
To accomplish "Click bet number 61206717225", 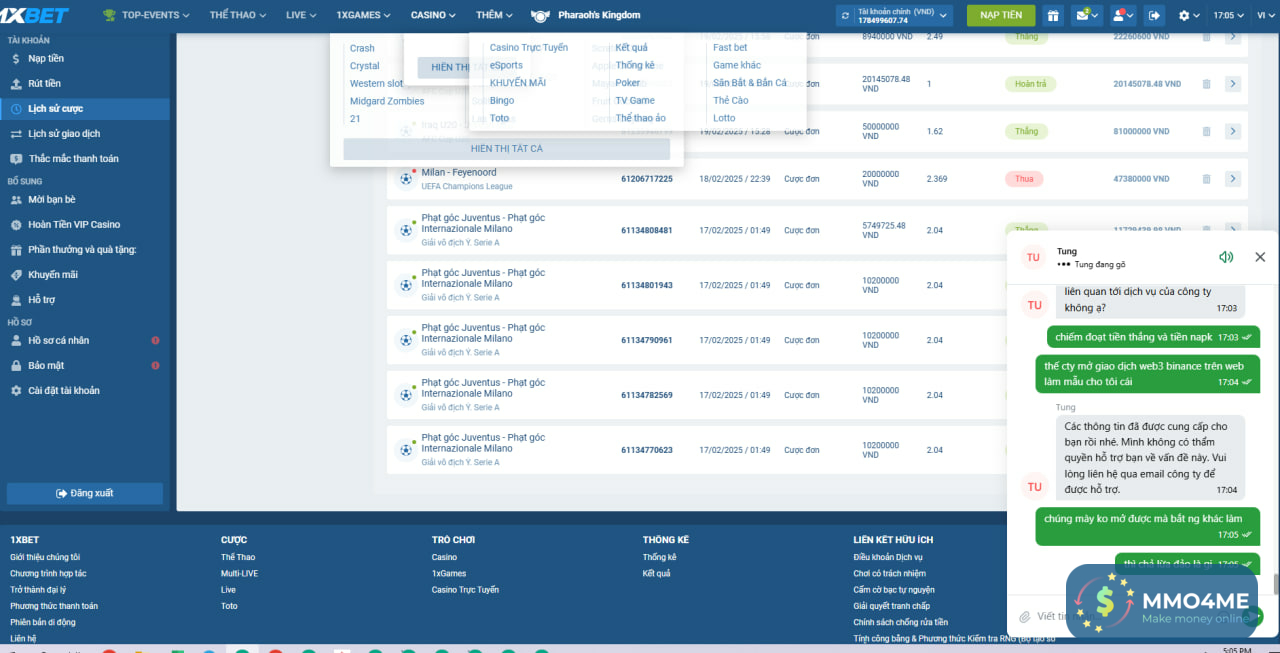I will (647, 179).
